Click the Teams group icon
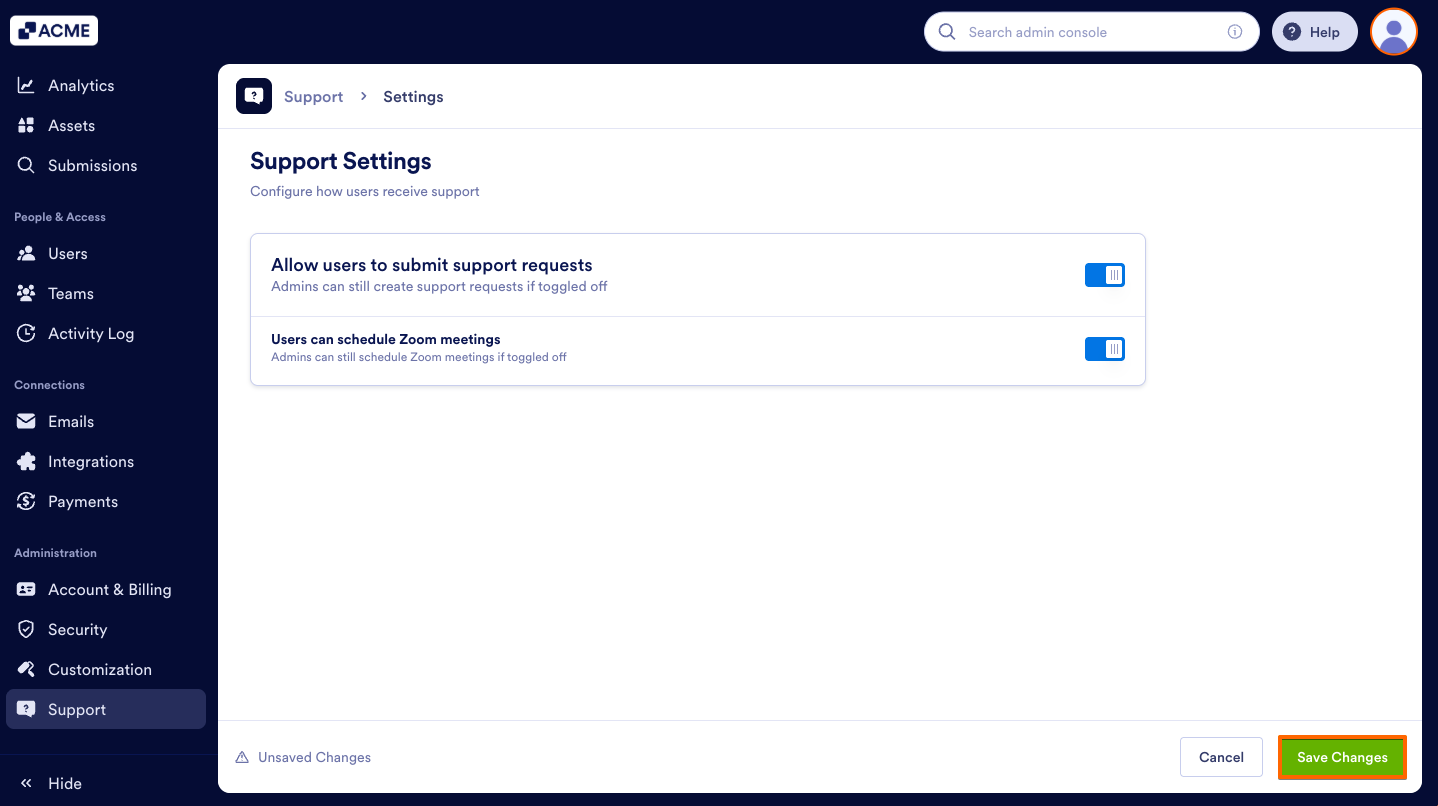 click(26, 294)
